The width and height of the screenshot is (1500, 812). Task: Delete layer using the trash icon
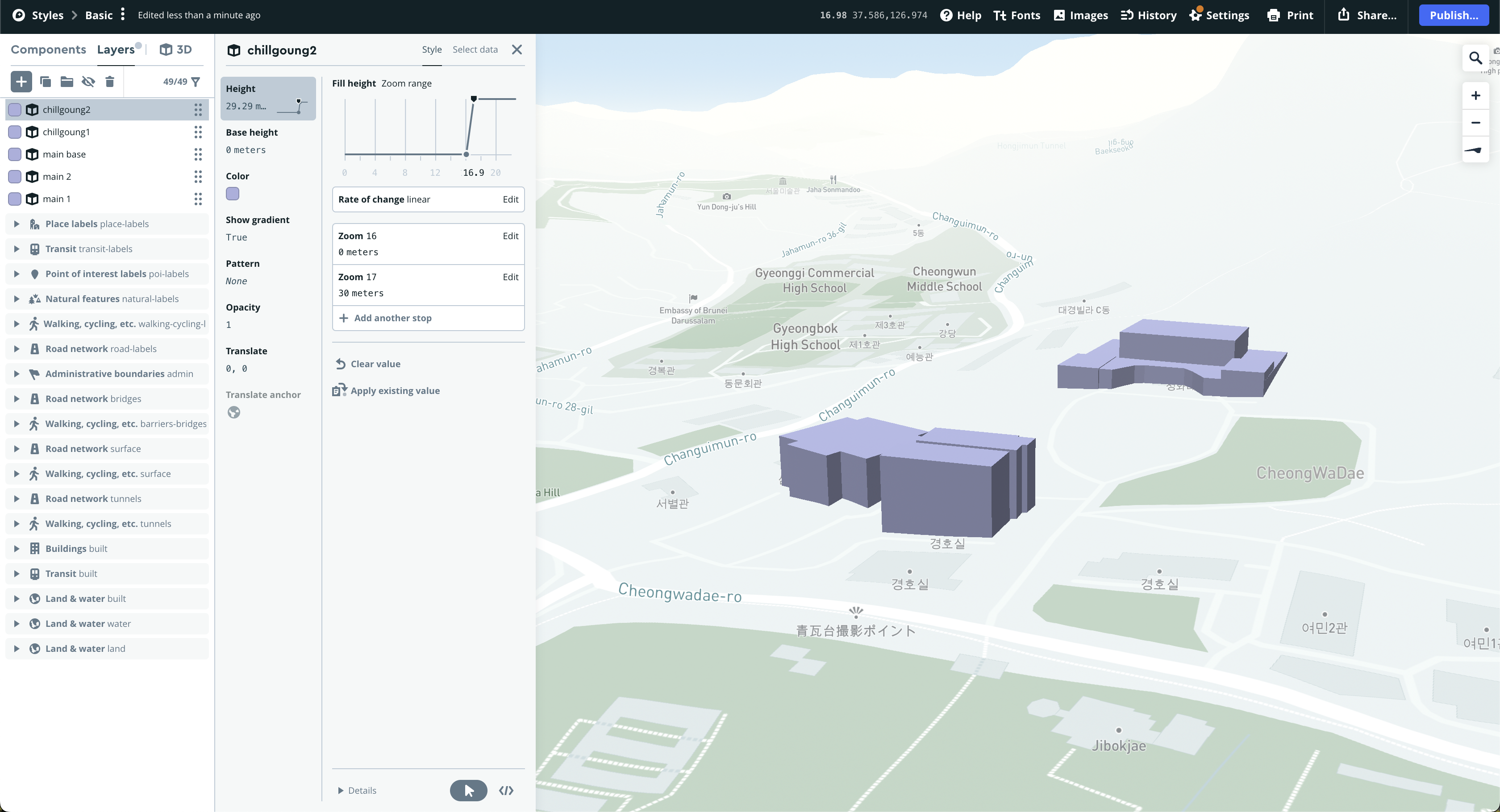pos(109,82)
